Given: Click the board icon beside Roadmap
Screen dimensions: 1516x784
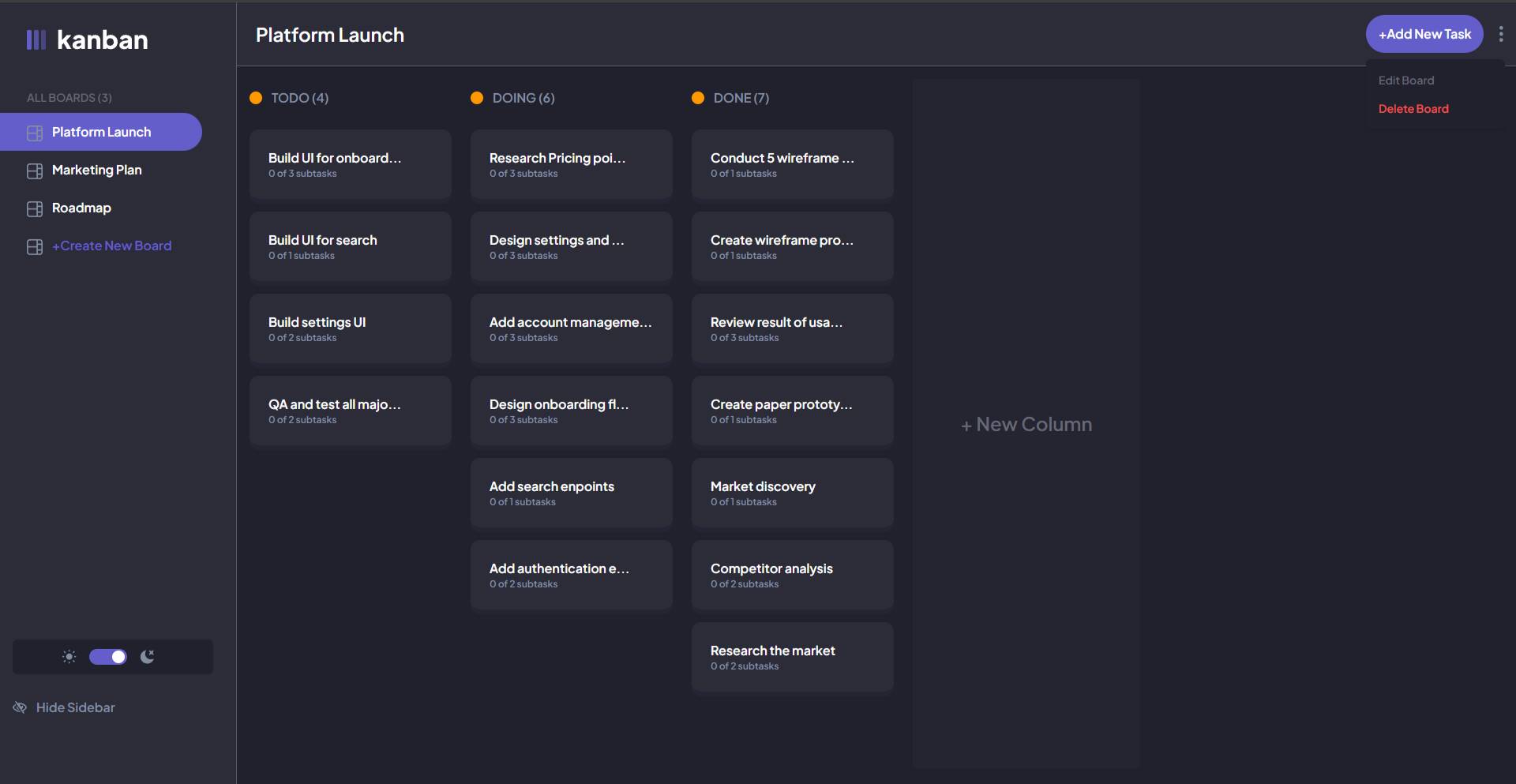Looking at the screenshot, I should point(35,208).
